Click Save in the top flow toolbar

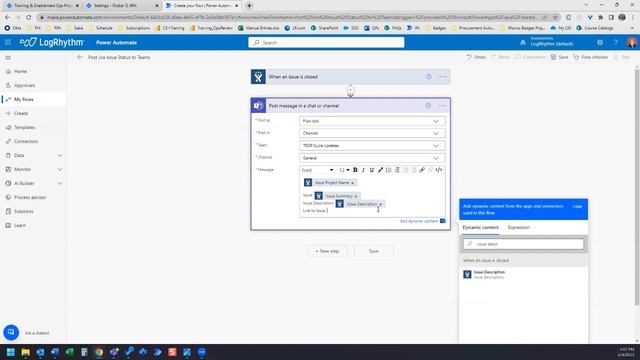[x=559, y=57]
